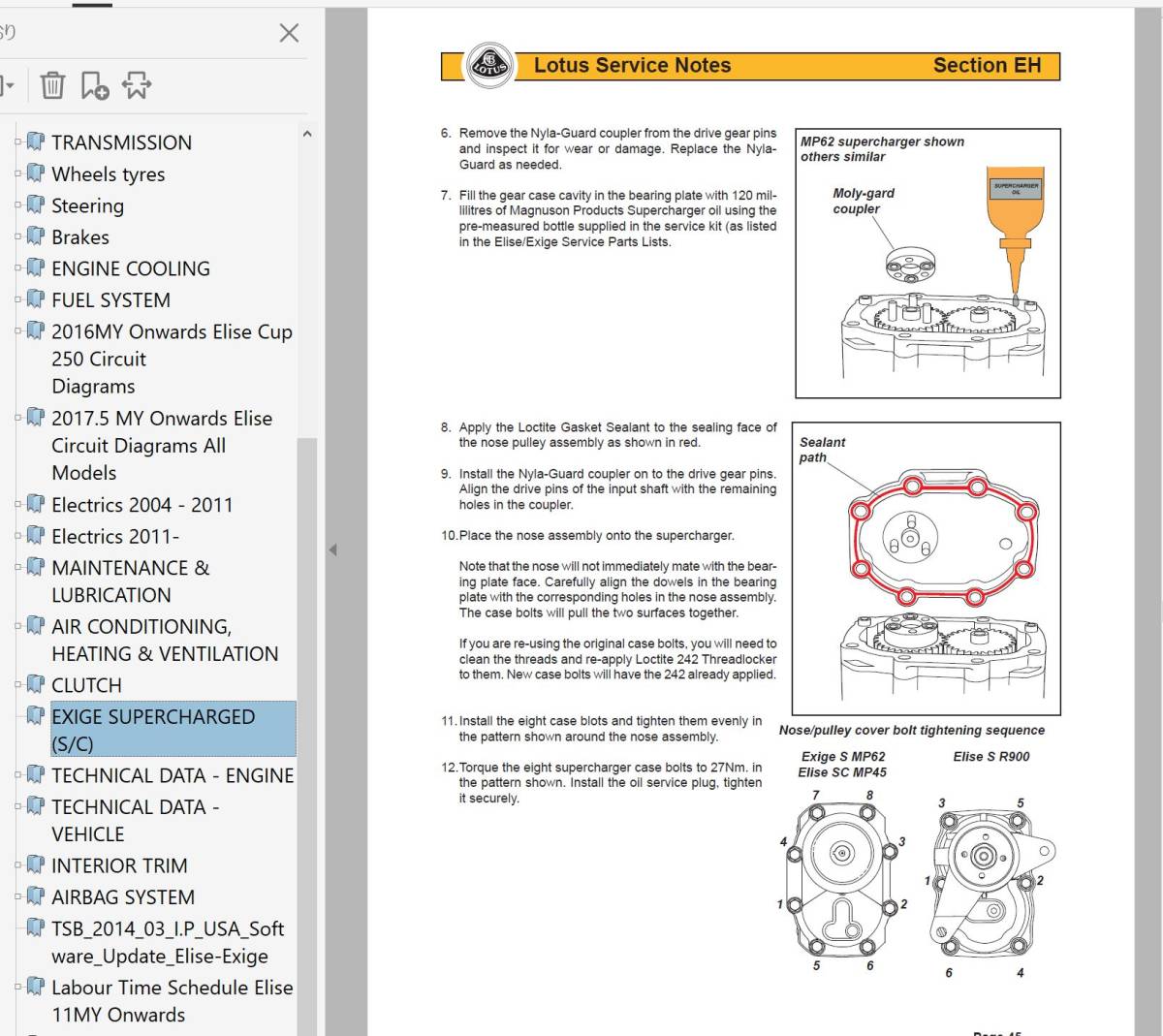Click the EXIGE SUPERCHARGED bookmark ribbon icon

(36, 715)
